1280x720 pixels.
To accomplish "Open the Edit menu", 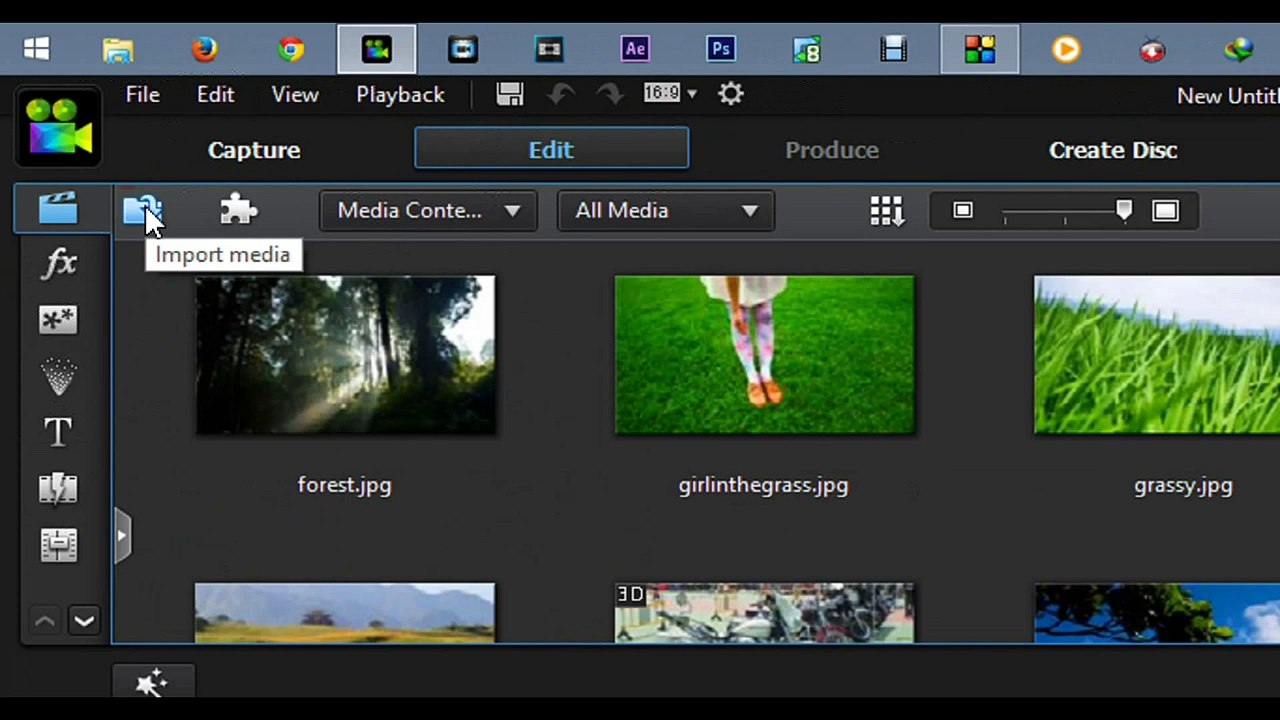I will pos(215,95).
